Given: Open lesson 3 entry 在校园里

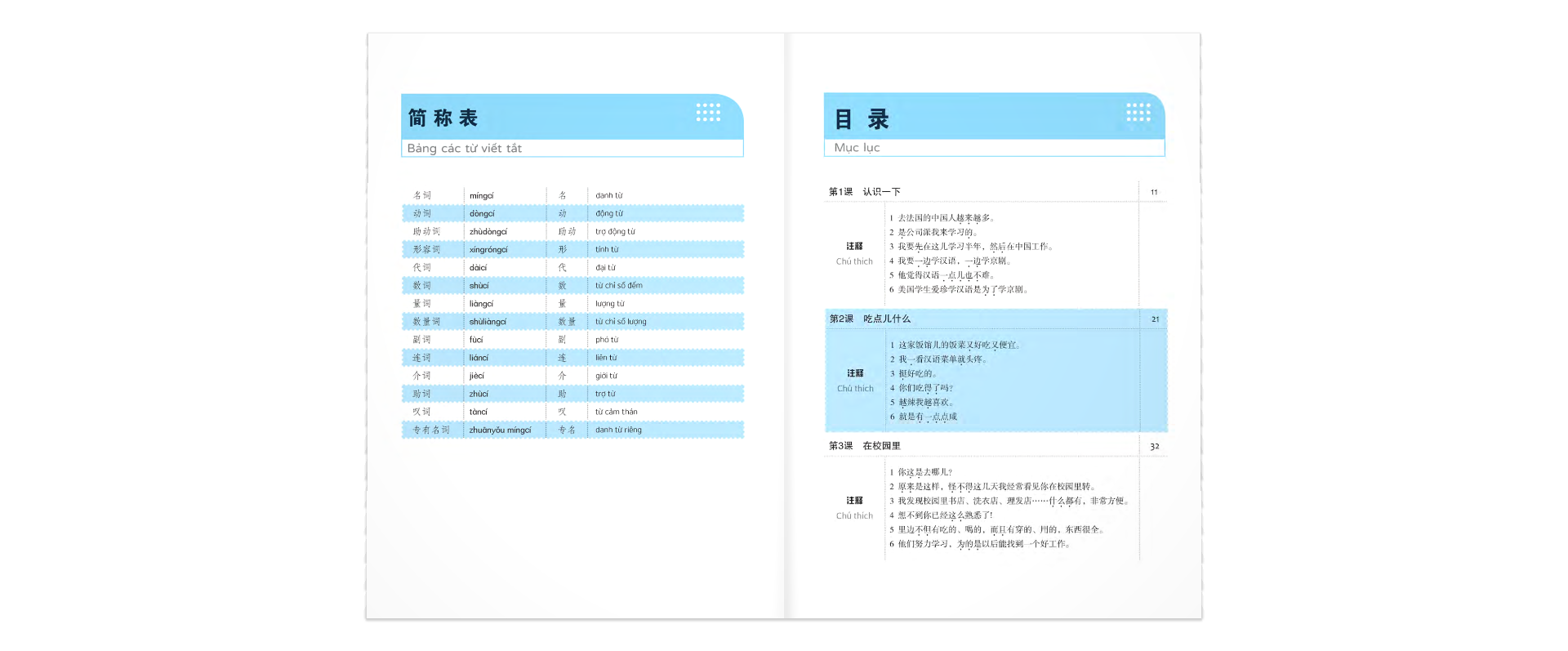Looking at the screenshot, I should coord(881,446).
